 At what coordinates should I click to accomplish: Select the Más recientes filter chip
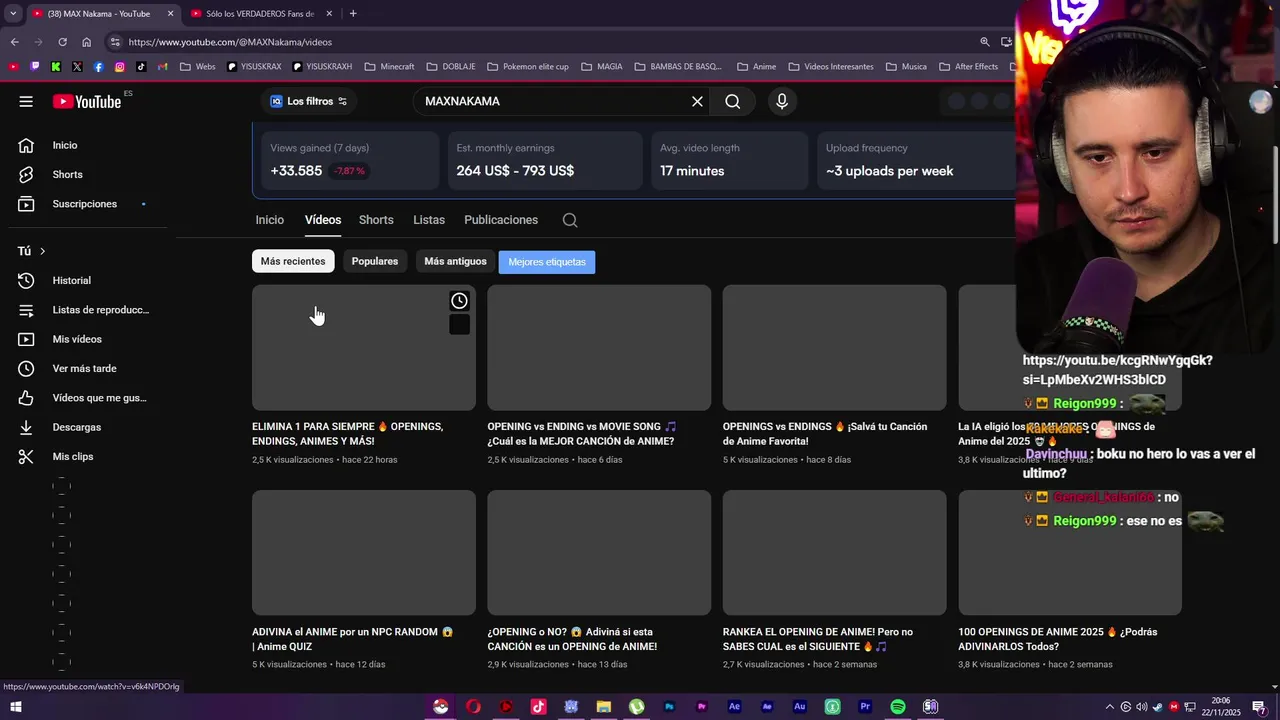coord(293,262)
